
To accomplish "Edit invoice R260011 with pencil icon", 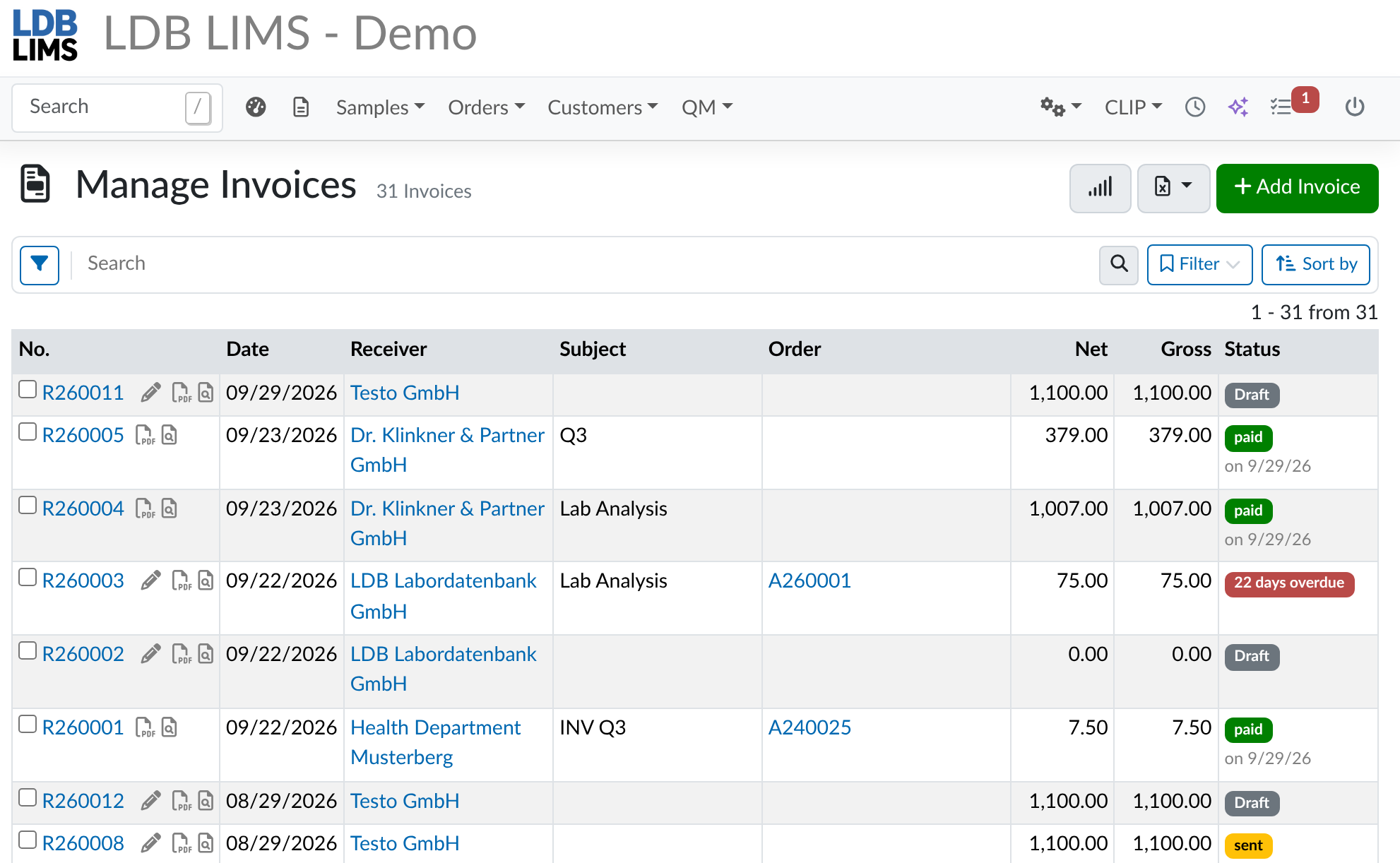I will [x=150, y=393].
